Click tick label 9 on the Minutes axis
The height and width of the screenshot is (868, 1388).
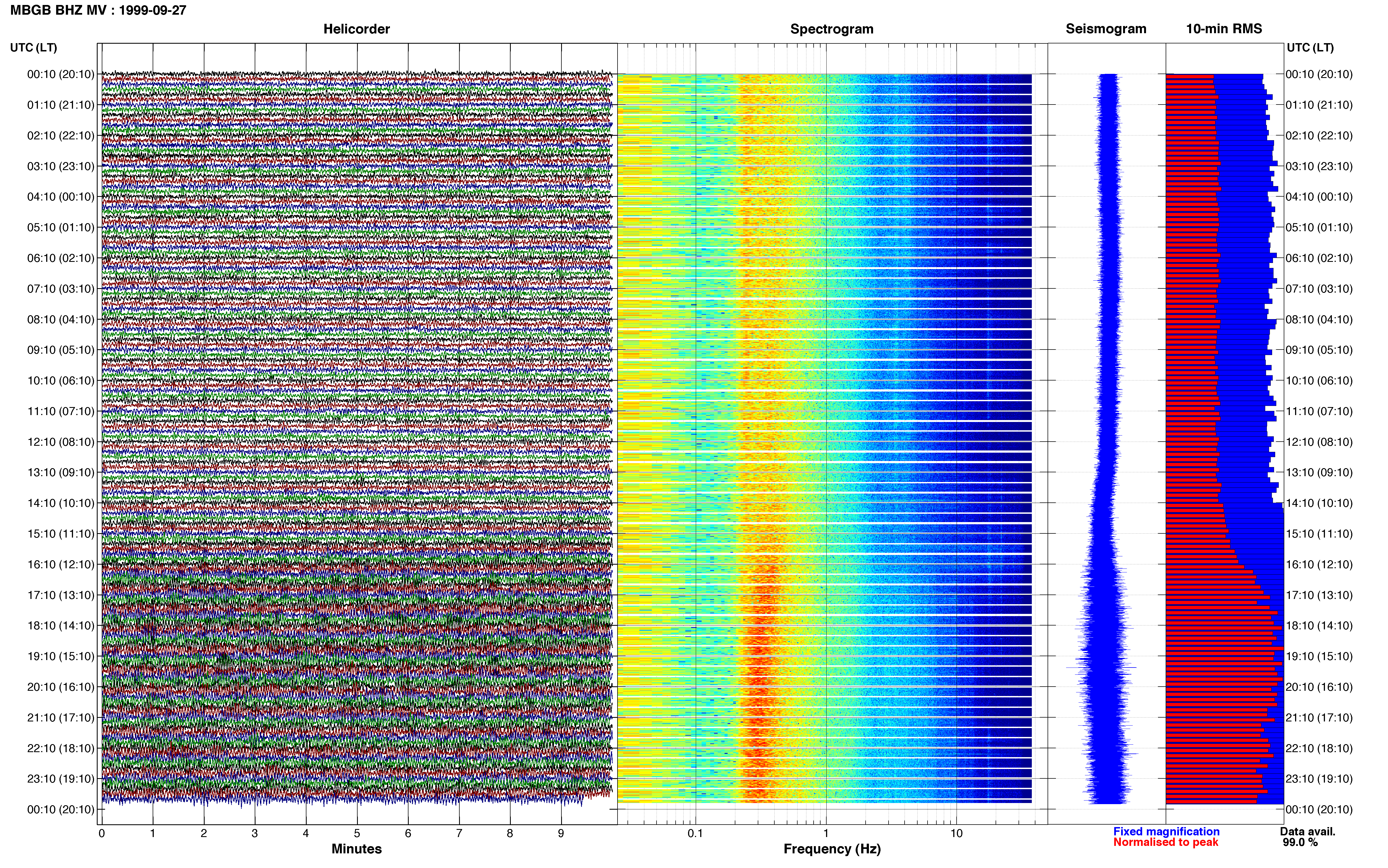561,833
